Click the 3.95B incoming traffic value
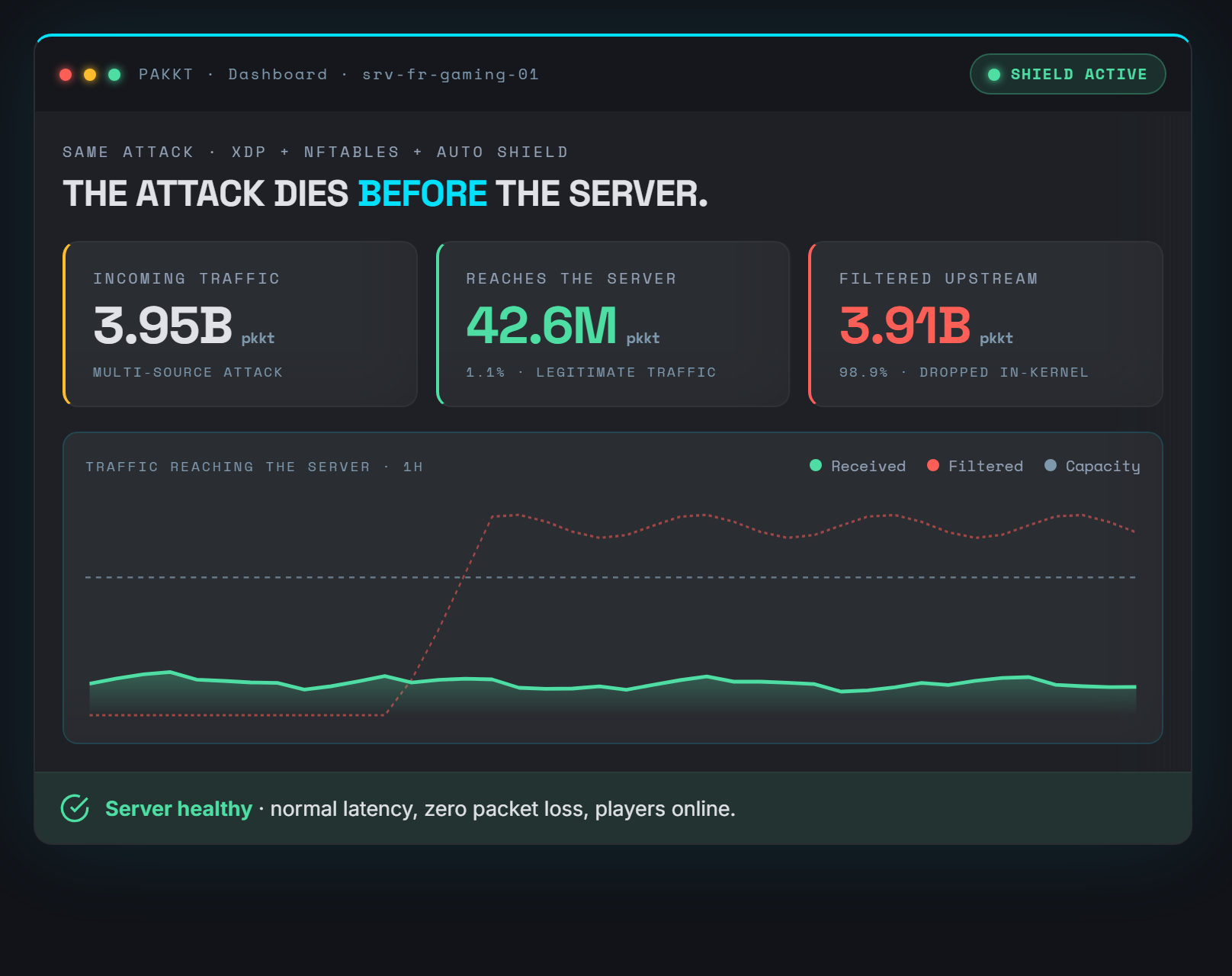1232x976 pixels. 162,326
